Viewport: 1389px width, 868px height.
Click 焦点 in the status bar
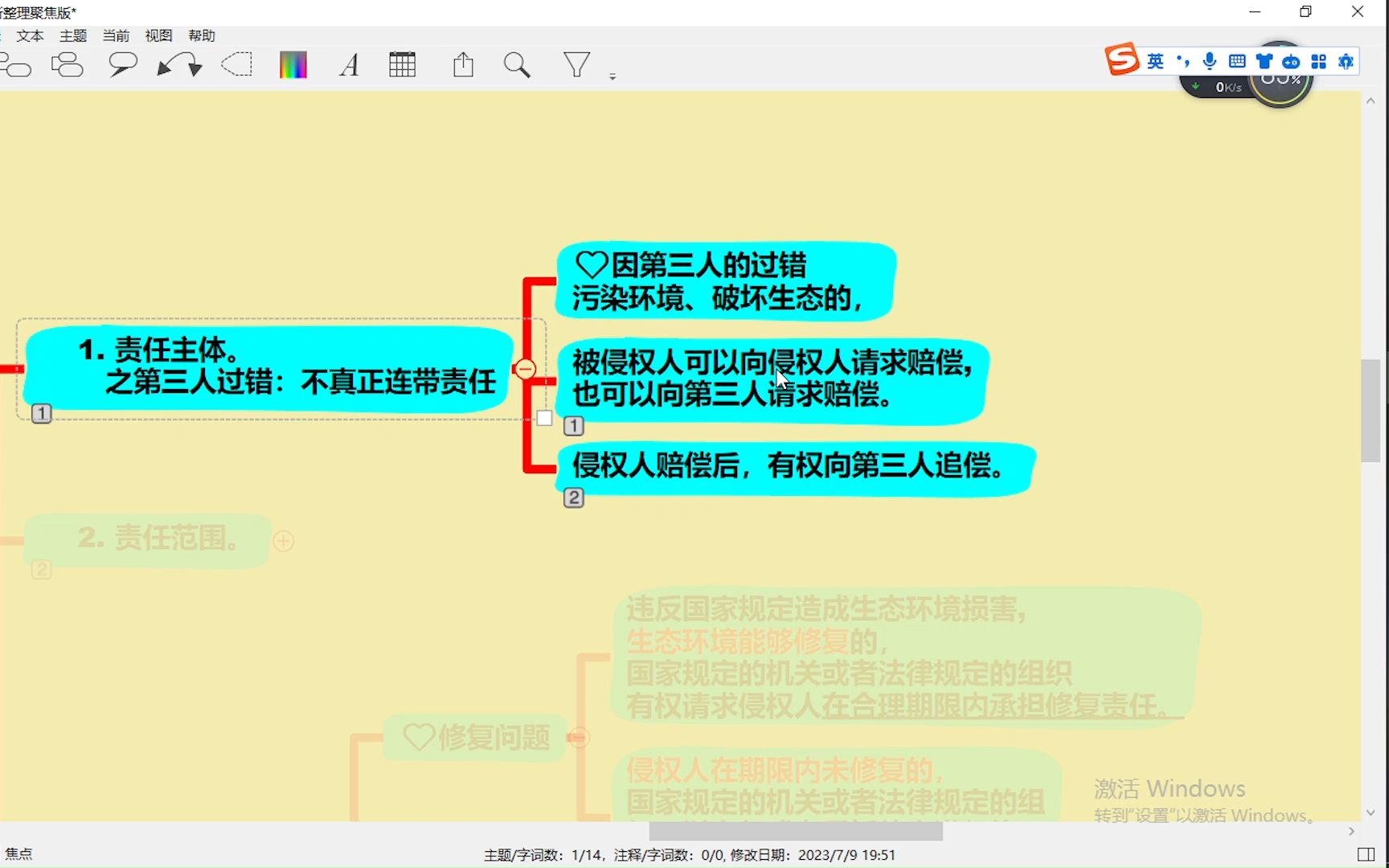click(x=18, y=854)
